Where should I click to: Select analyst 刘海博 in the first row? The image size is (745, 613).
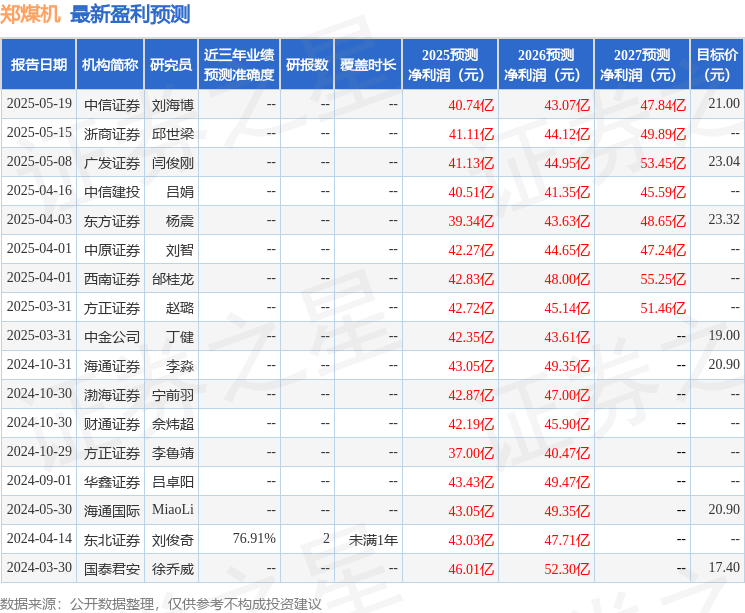[172, 105]
